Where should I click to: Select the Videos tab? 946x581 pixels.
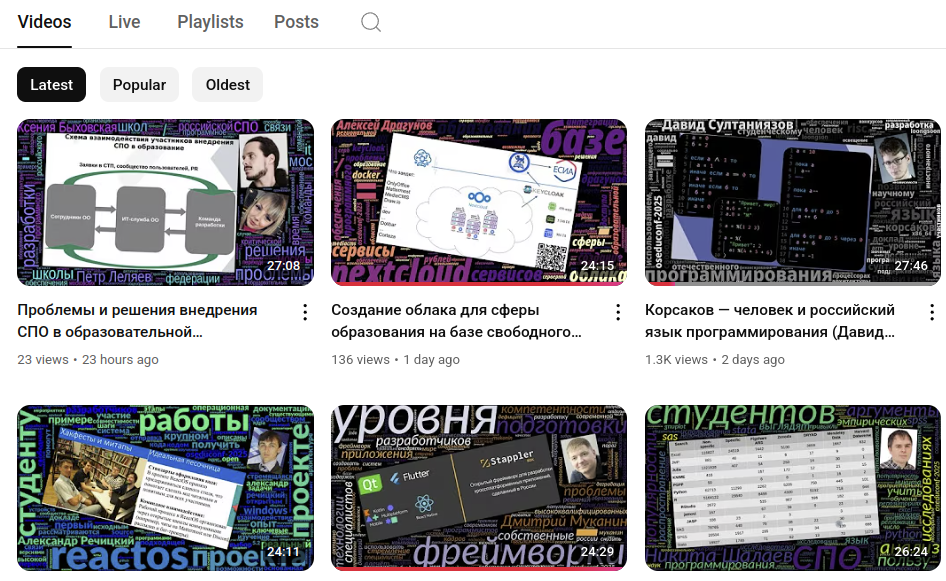(45, 22)
